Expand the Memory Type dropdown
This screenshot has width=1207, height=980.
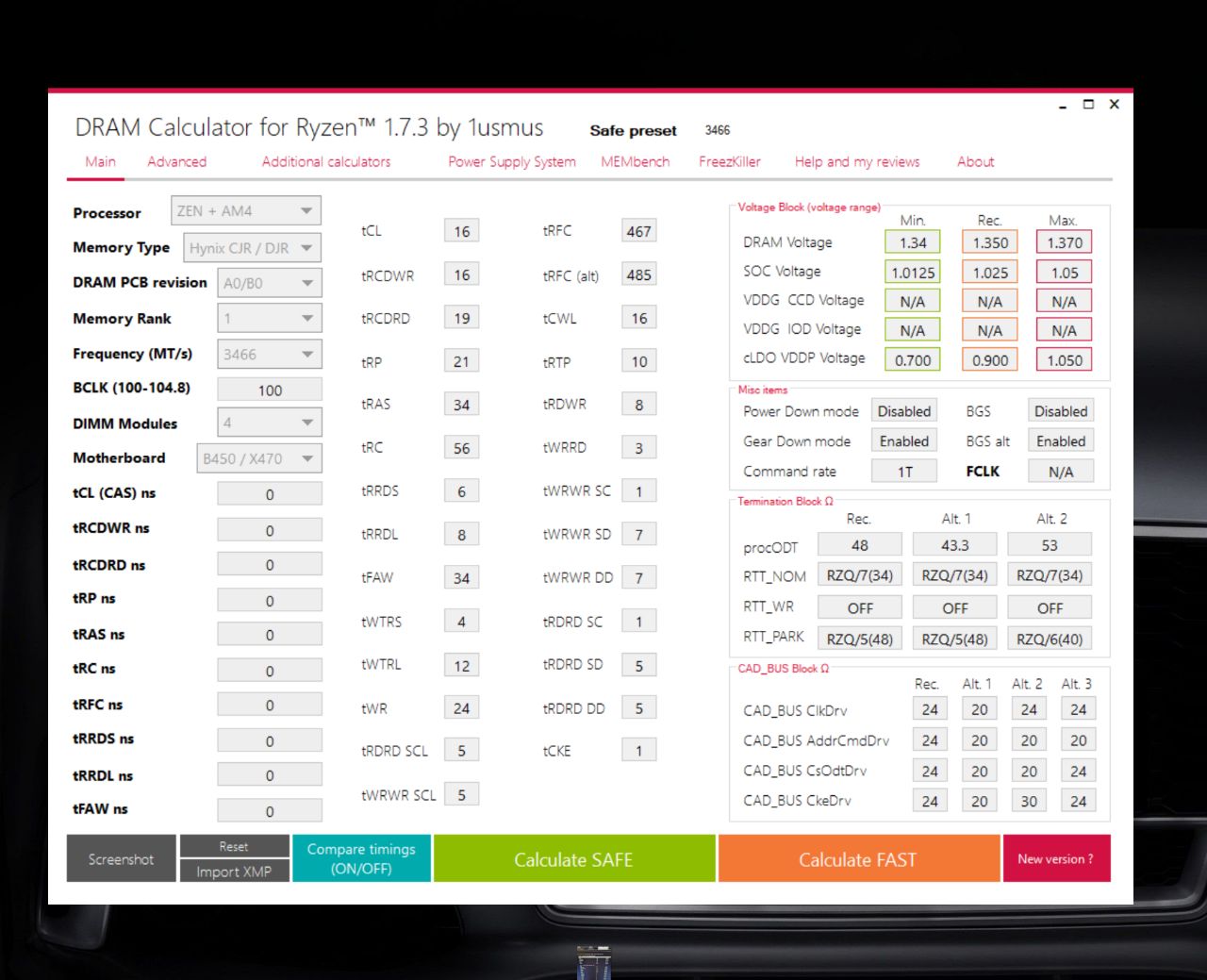click(x=252, y=247)
